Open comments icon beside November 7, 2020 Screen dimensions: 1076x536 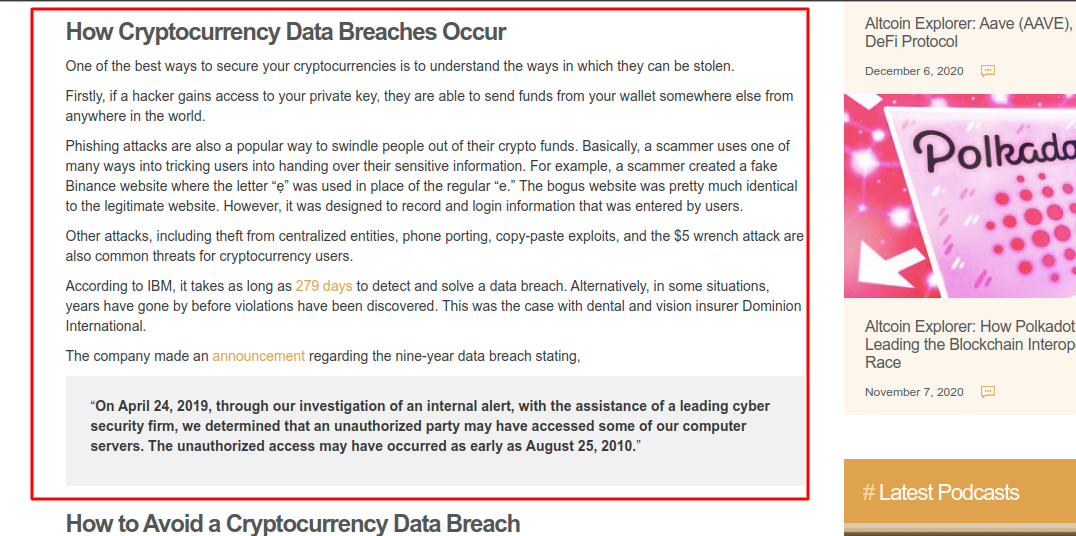click(987, 392)
